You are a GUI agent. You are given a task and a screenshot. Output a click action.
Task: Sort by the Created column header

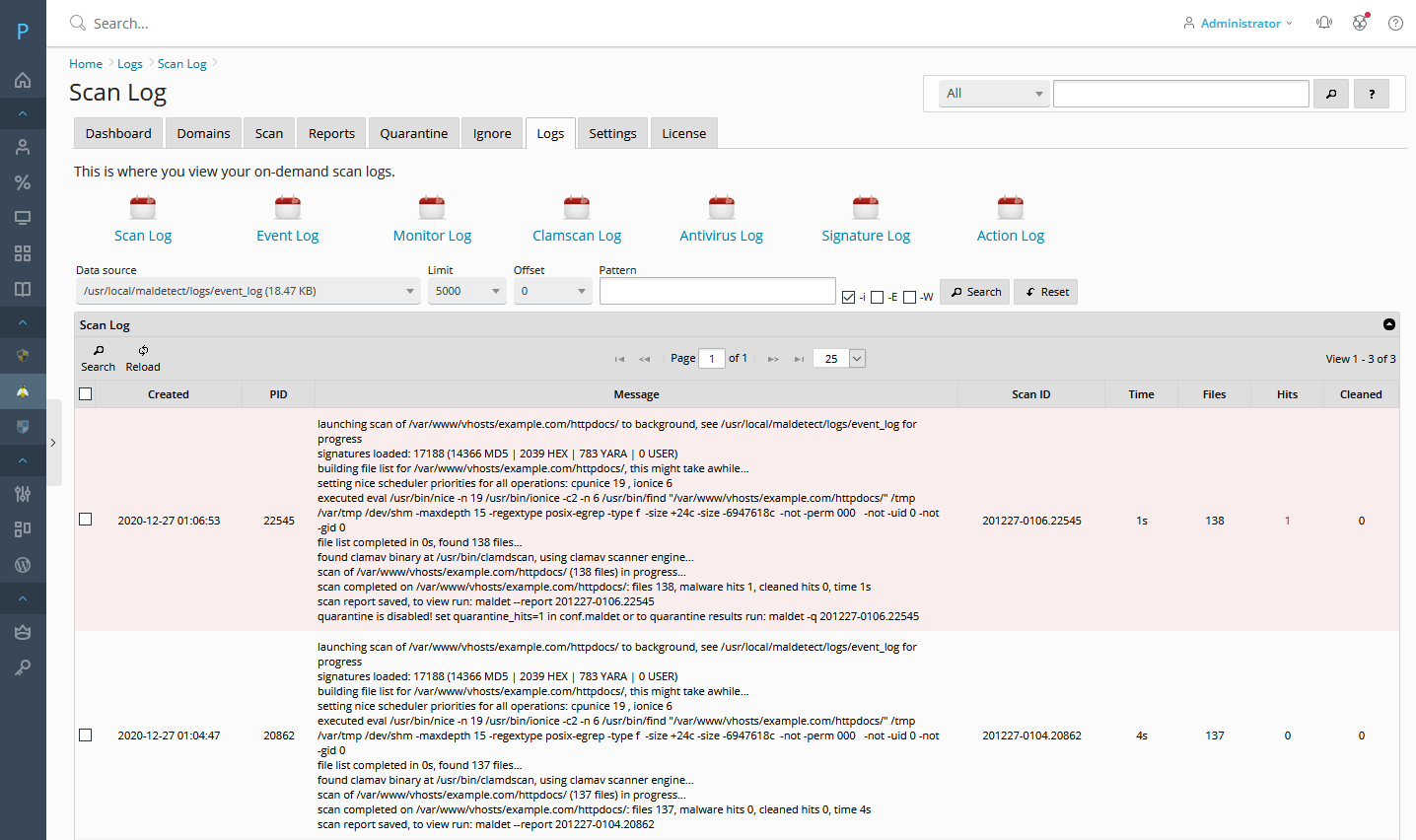[x=169, y=394]
